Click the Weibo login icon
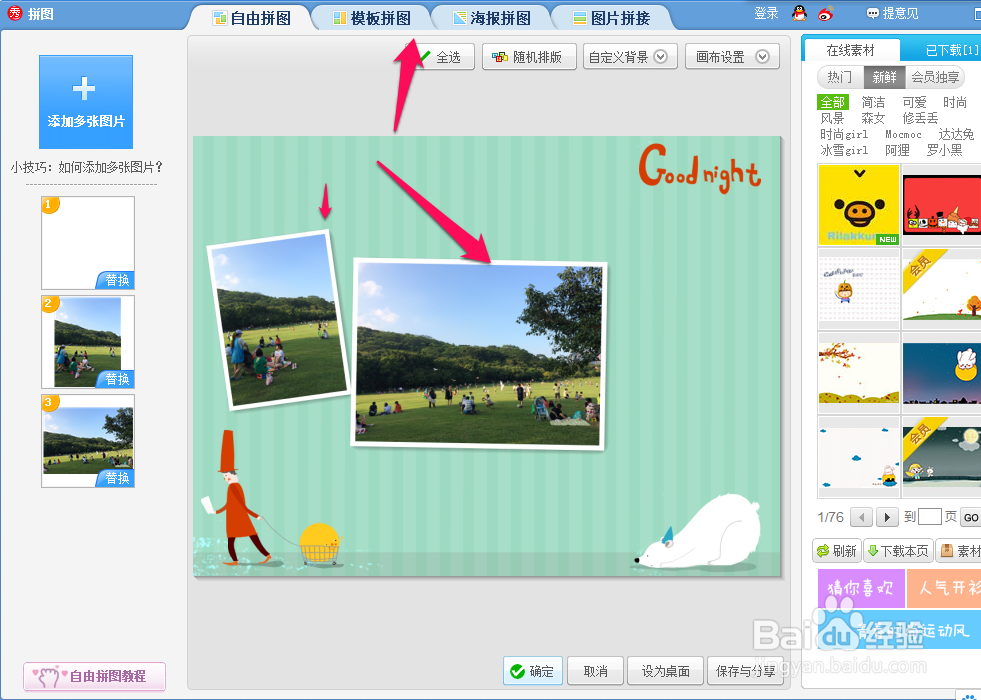 tap(826, 13)
